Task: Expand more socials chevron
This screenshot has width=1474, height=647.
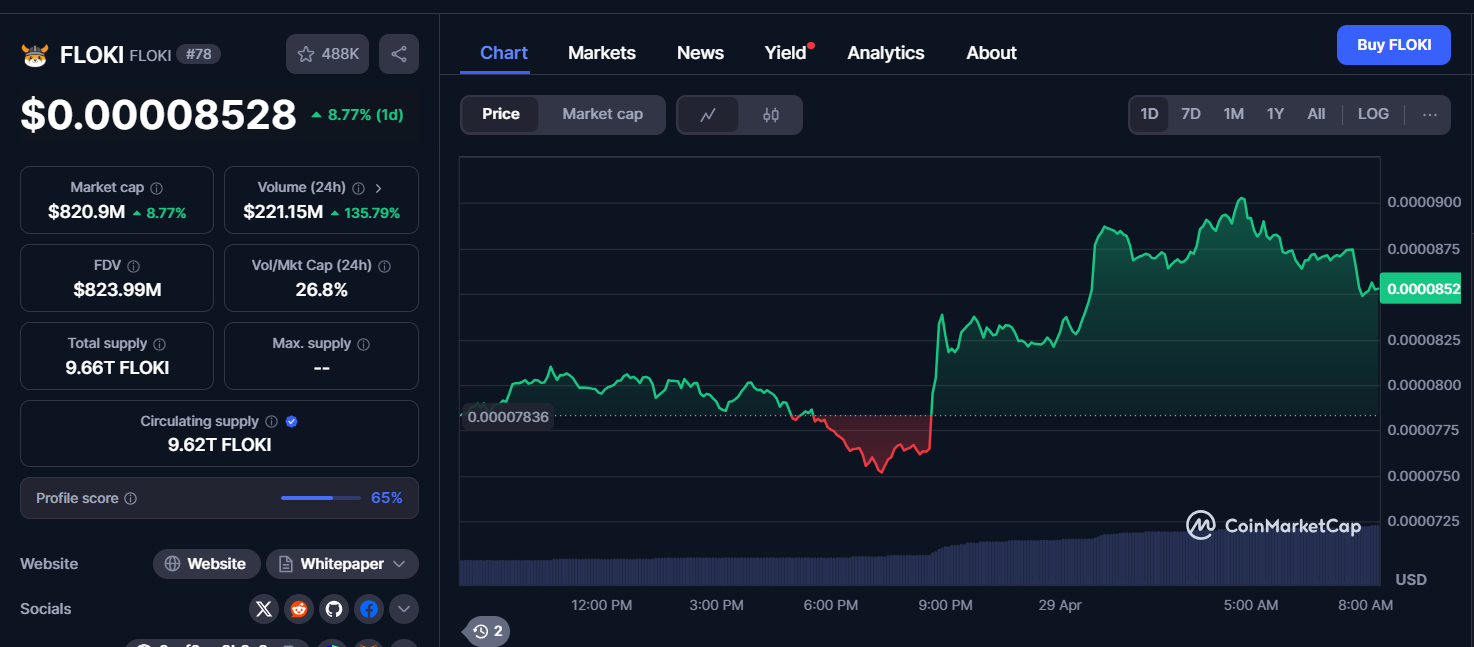Action: [404, 608]
